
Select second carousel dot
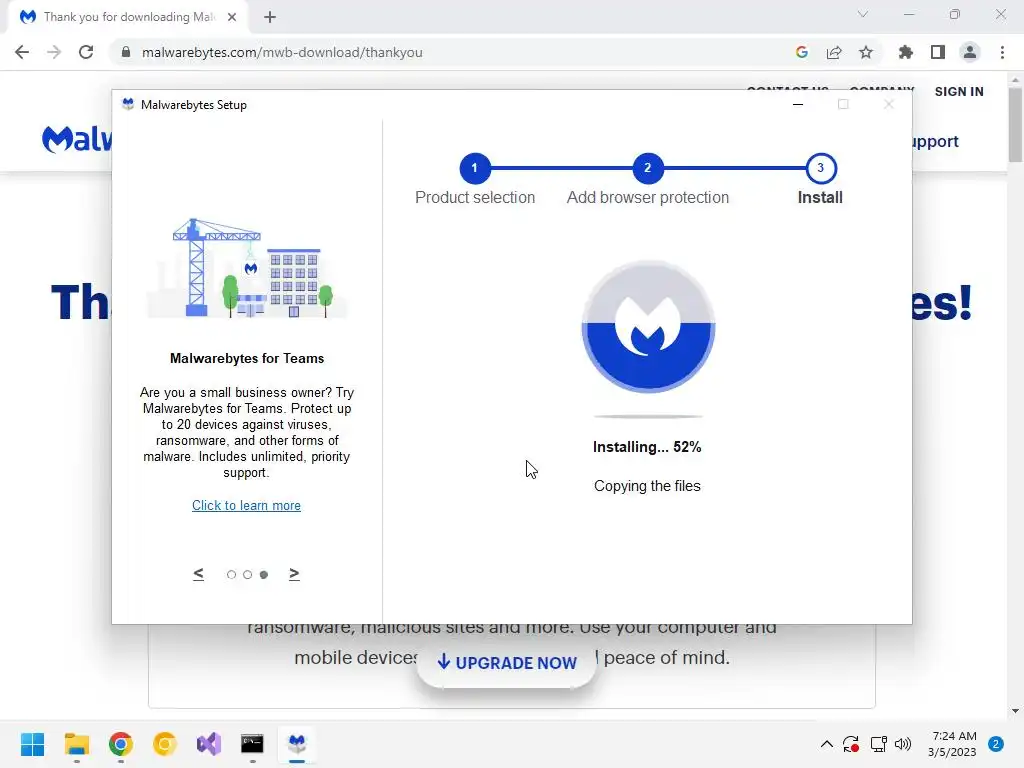(248, 575)
